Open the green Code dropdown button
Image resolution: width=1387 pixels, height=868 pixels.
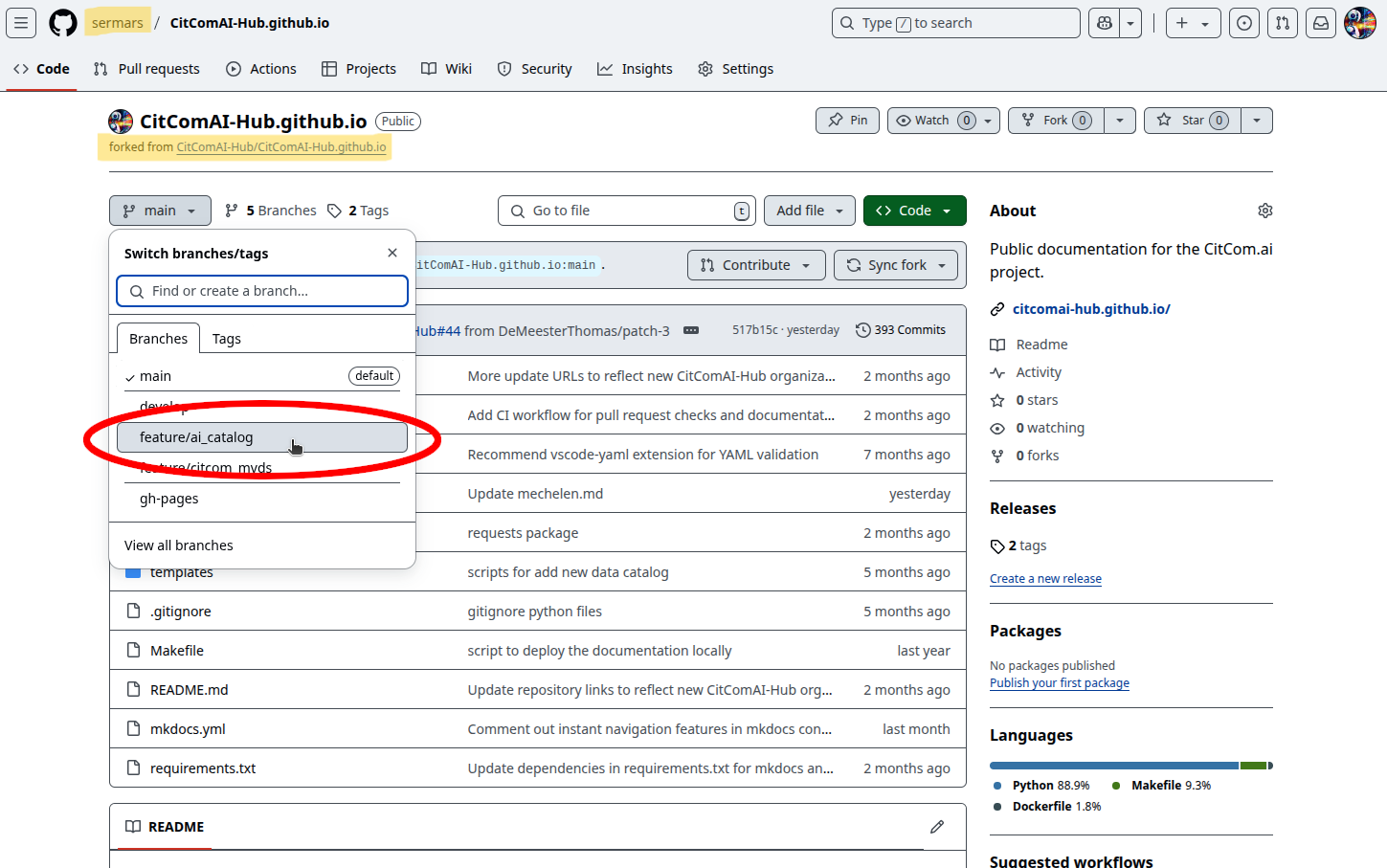click(915, 211)
